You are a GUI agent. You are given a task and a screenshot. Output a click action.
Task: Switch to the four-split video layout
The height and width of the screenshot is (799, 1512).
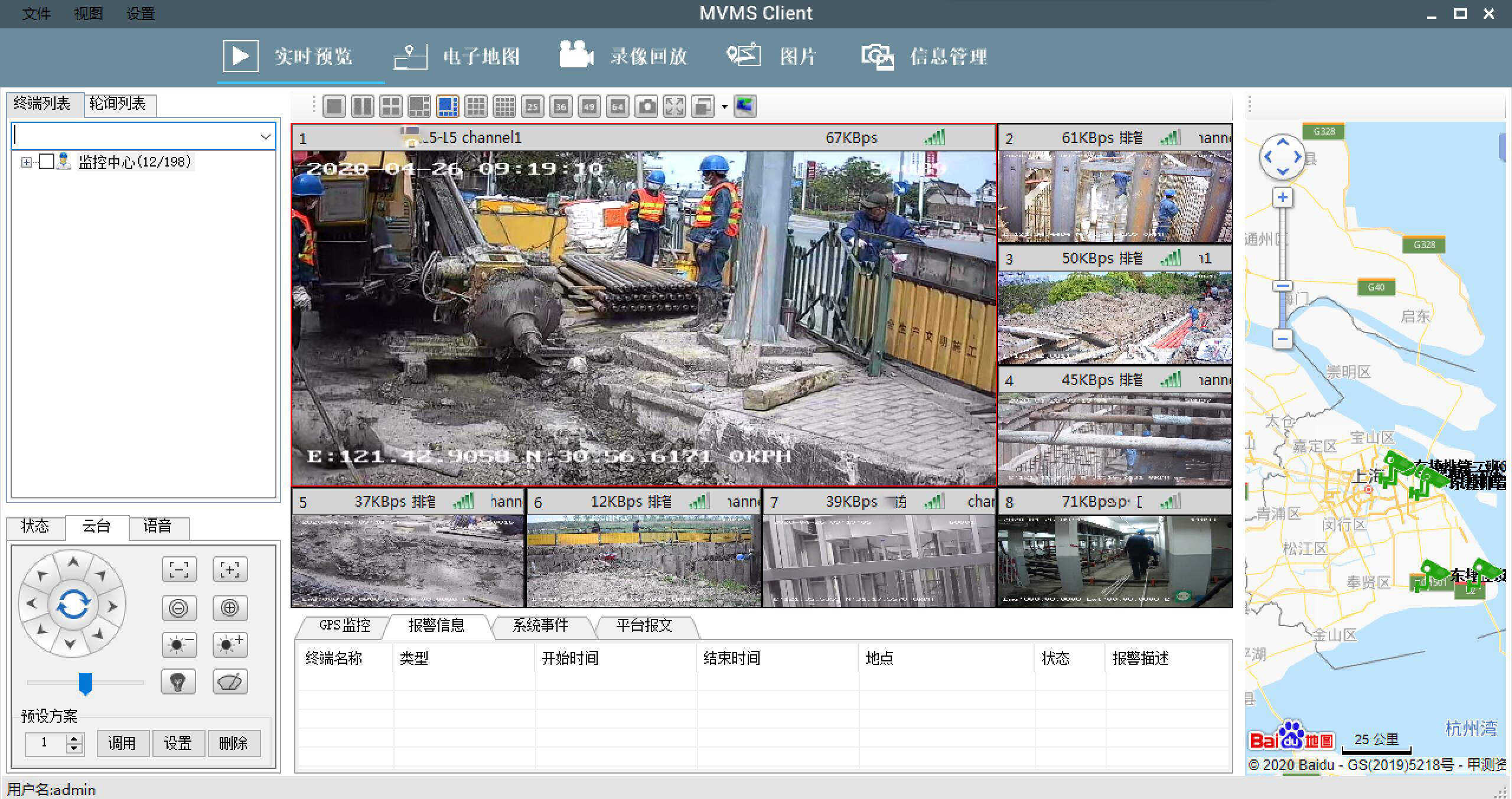391,107
